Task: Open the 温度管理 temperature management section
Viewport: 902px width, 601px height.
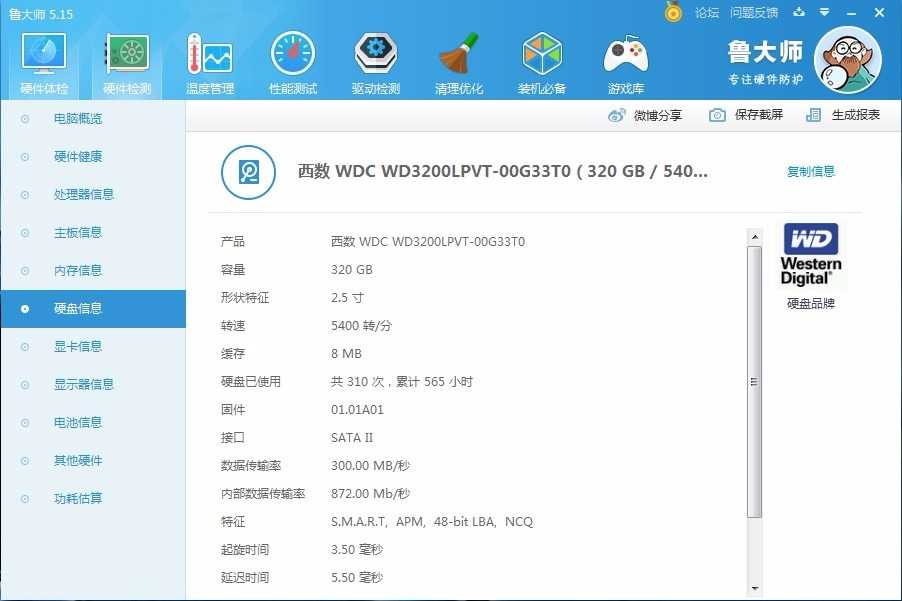Action: coord(210,63)
